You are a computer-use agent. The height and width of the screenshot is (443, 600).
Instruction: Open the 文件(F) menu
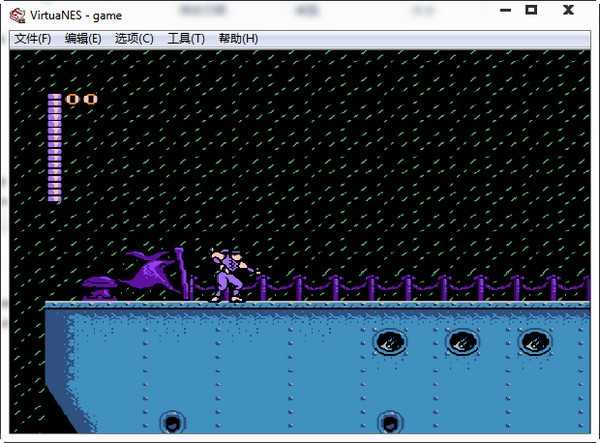coord(33,39)
